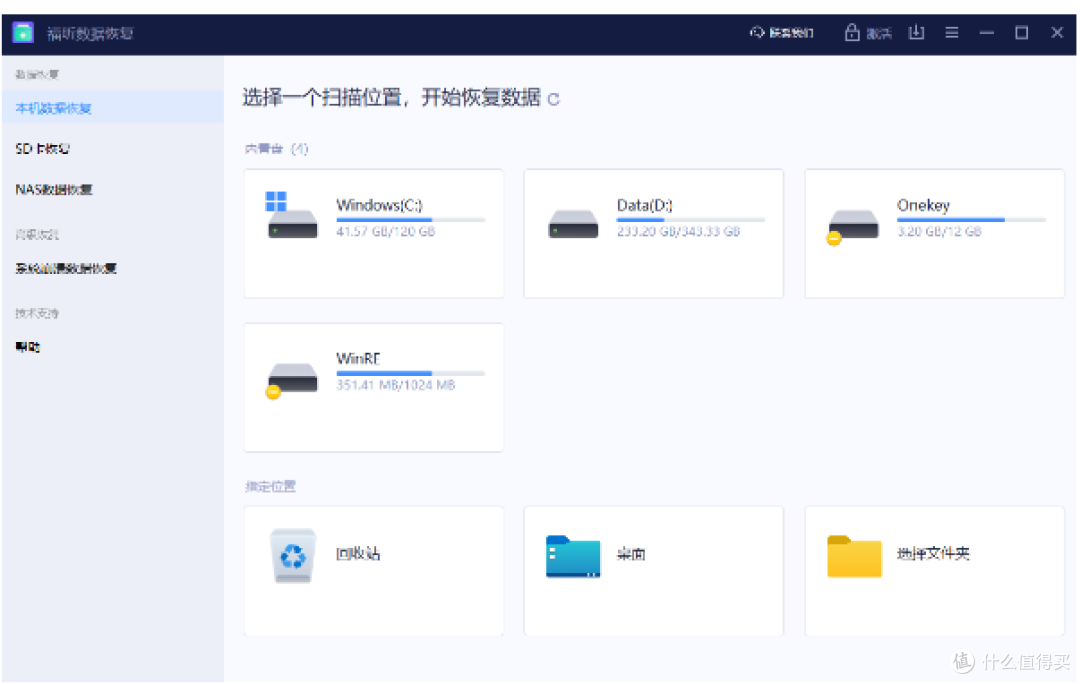Select the WinRE partition drive icon
Image resolution: width=1080 pixels, height=684 pixels.
click(292, 380)
